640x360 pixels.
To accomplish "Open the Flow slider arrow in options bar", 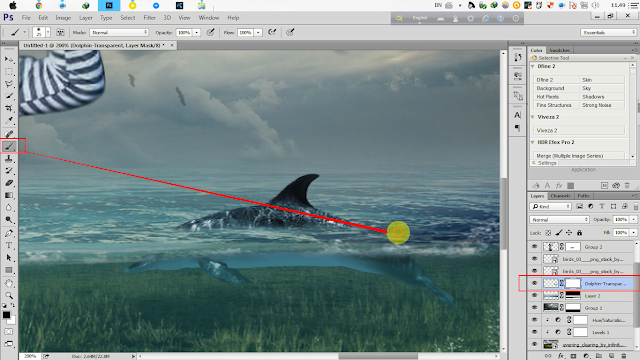I will [x=258, y=32].
